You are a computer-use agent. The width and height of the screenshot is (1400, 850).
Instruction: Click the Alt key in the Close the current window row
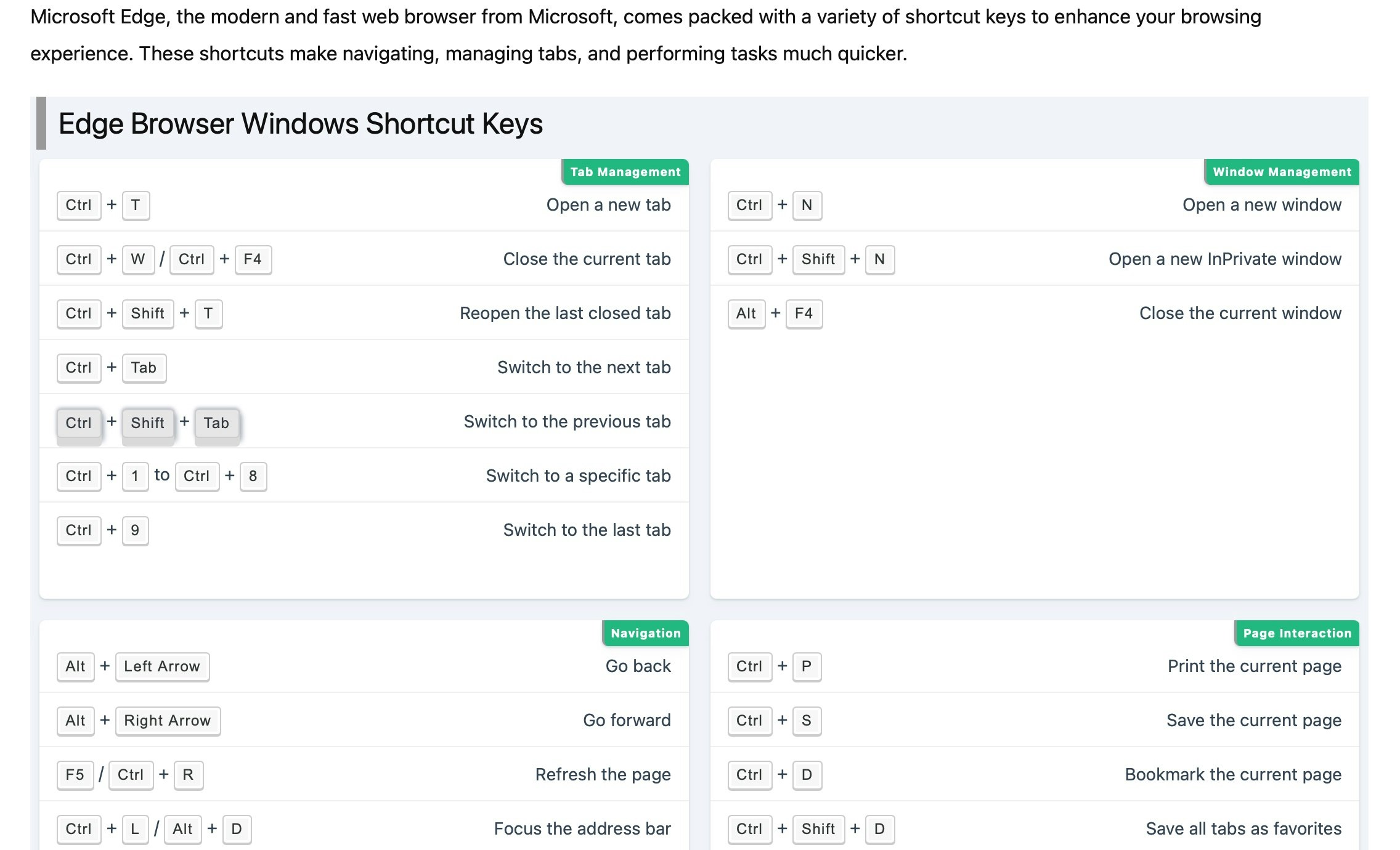pos(746,314)
